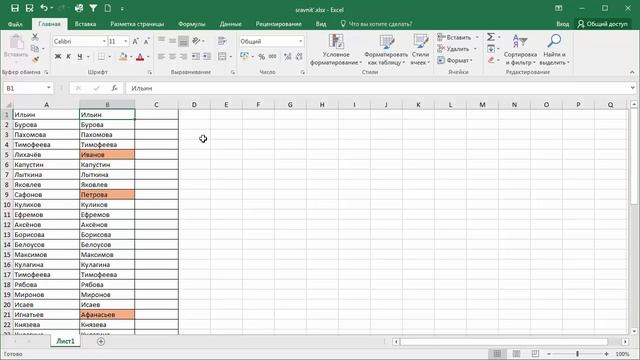The height and width of the screenshot is (360, 640).
Task: Open the Условное форматирование dropdown
Action: pyautogui.click(x=336, y=50)
